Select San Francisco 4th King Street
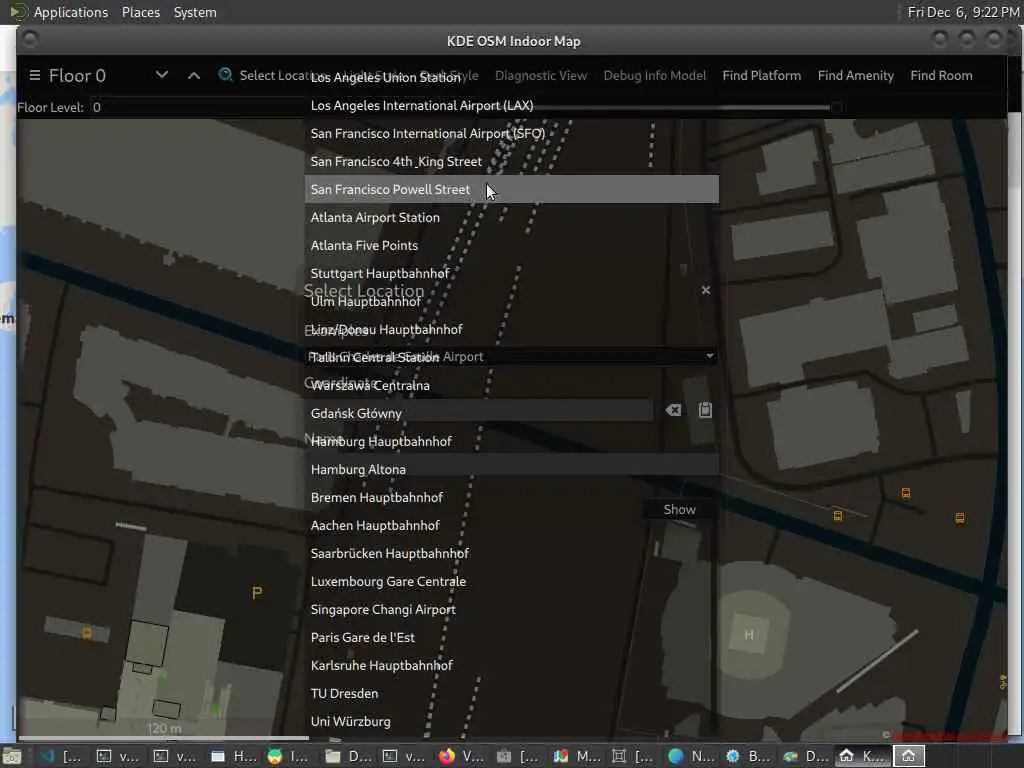Viewport: 1024px width, 768px height. 511,161
